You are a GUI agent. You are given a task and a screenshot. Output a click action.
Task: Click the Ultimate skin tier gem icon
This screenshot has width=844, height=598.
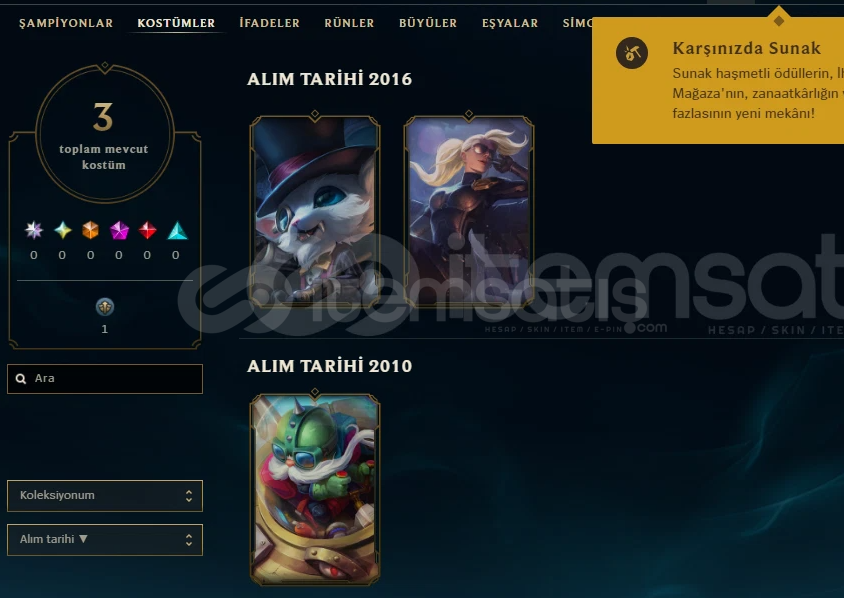[34, 230]
